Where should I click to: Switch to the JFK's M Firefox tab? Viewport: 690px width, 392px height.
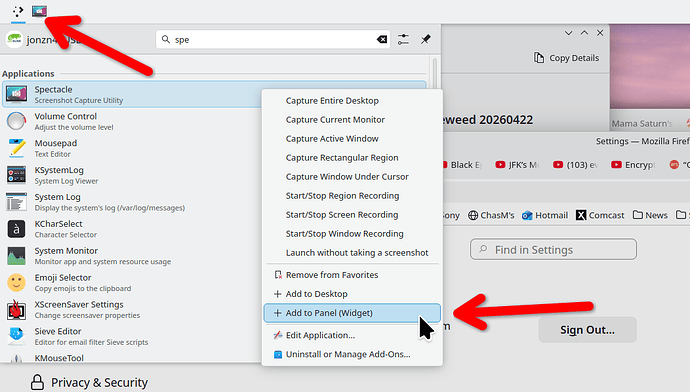pyautogui.click(x=517, y=165)
